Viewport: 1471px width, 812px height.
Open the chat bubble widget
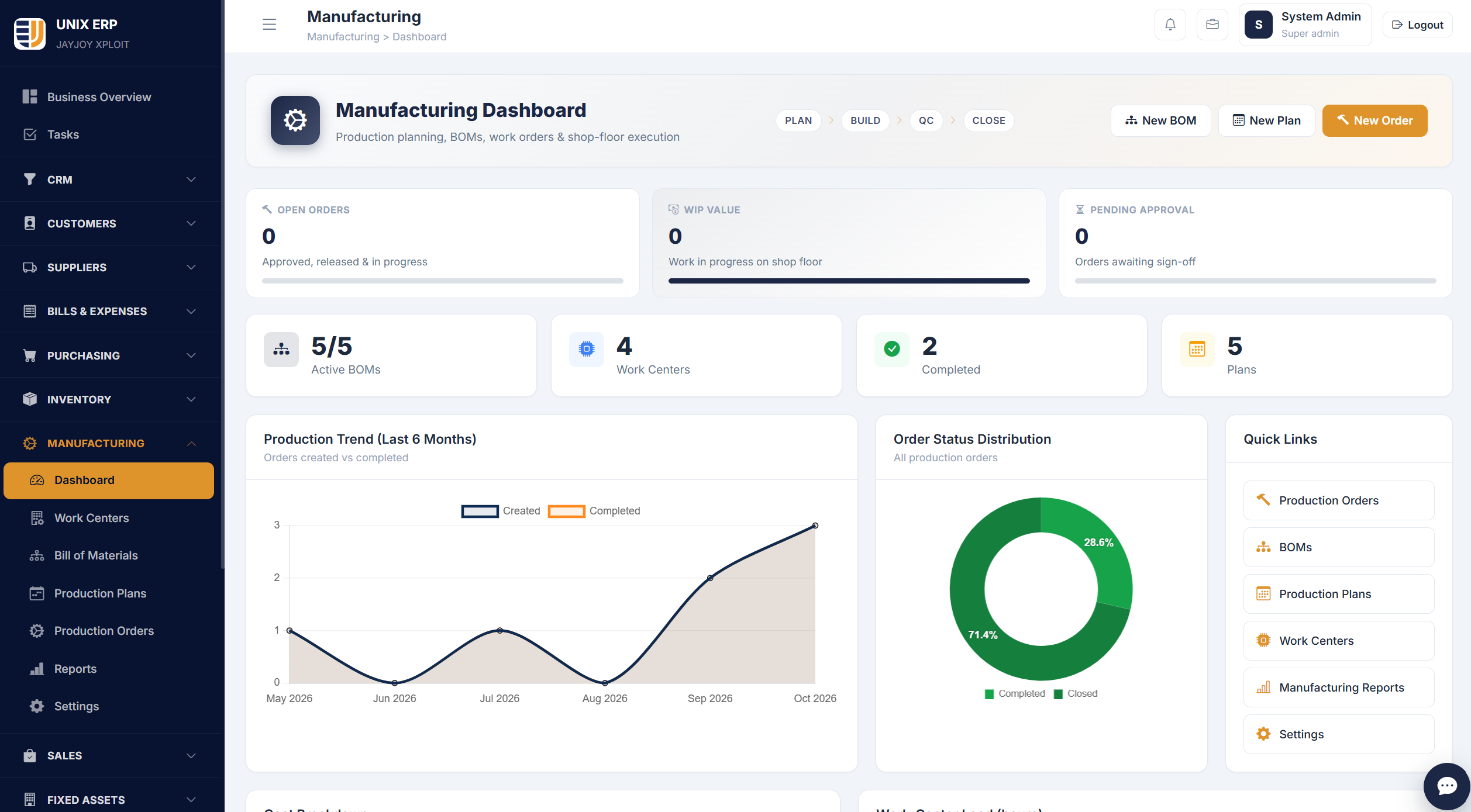tap(1447, 786)
